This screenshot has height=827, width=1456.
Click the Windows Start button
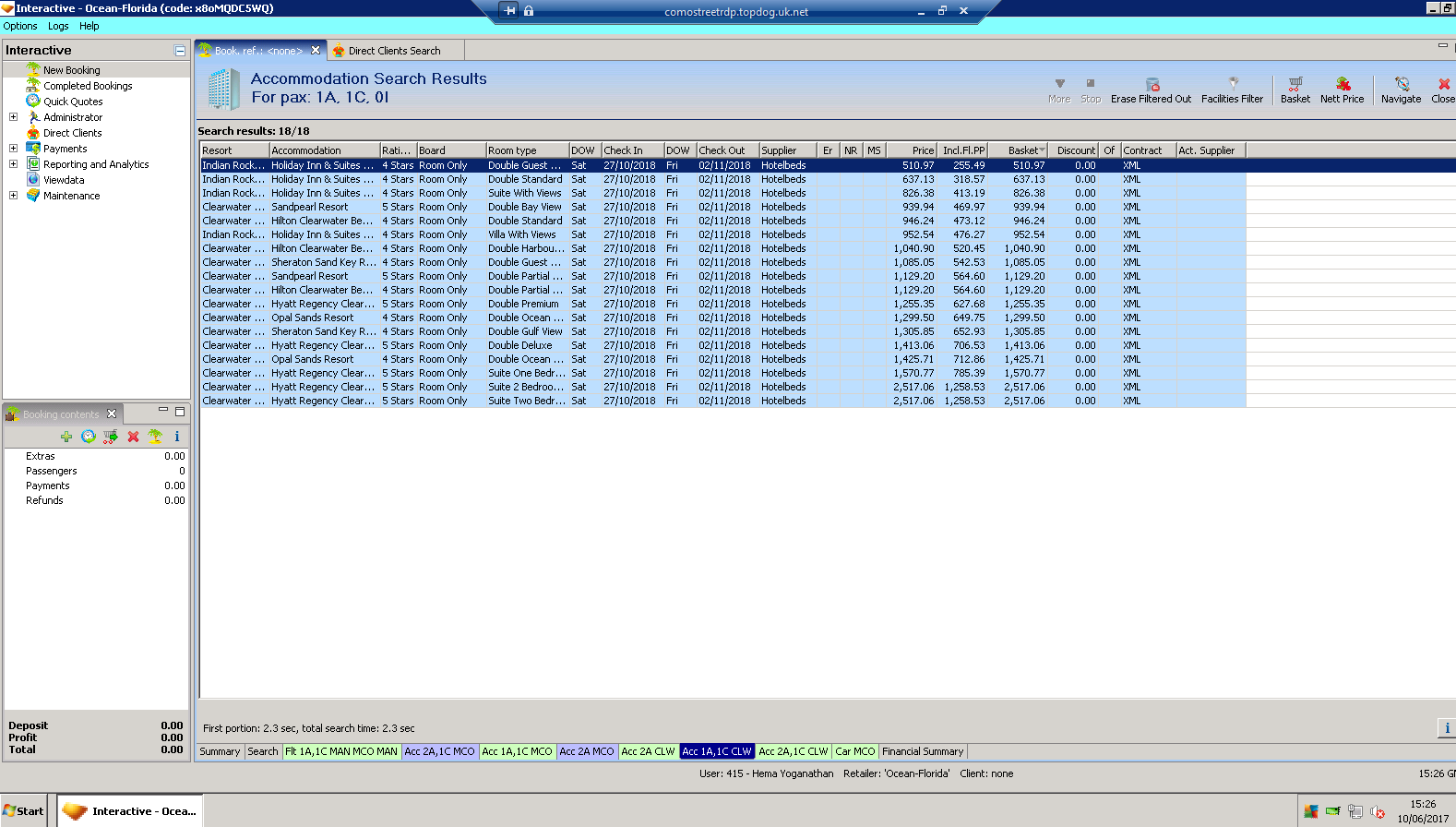pos(24,811)
